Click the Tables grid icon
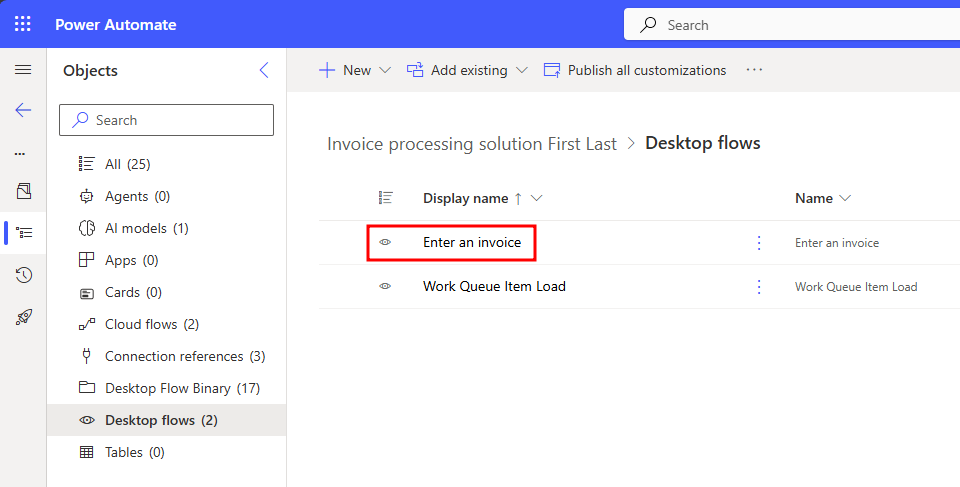The width and height of the screenshot is (960, 487). 87,452
